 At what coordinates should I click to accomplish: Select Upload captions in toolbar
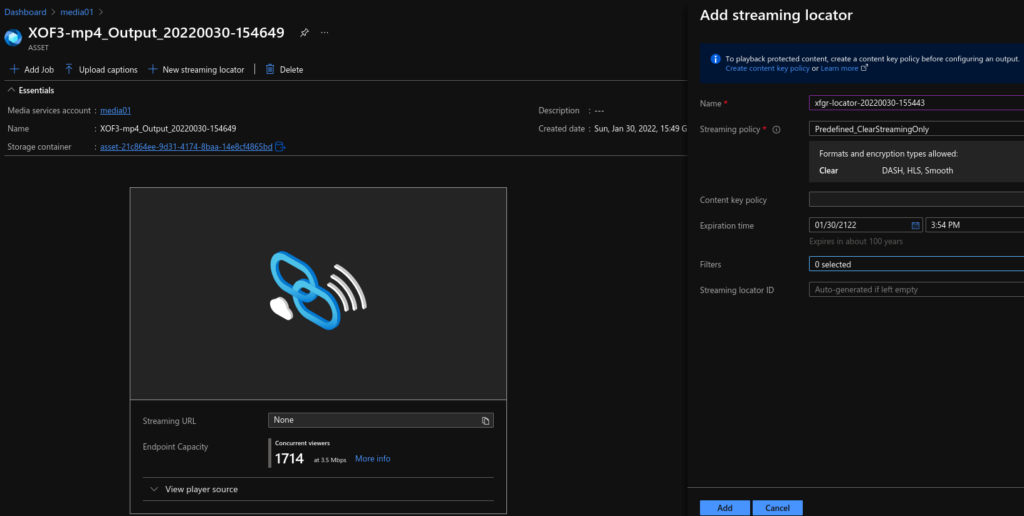[101, 69]
